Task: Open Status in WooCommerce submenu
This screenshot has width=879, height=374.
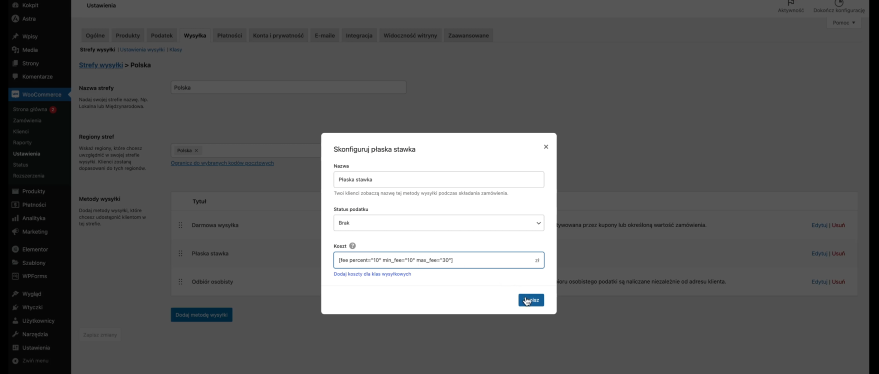Action: point(20,165)
